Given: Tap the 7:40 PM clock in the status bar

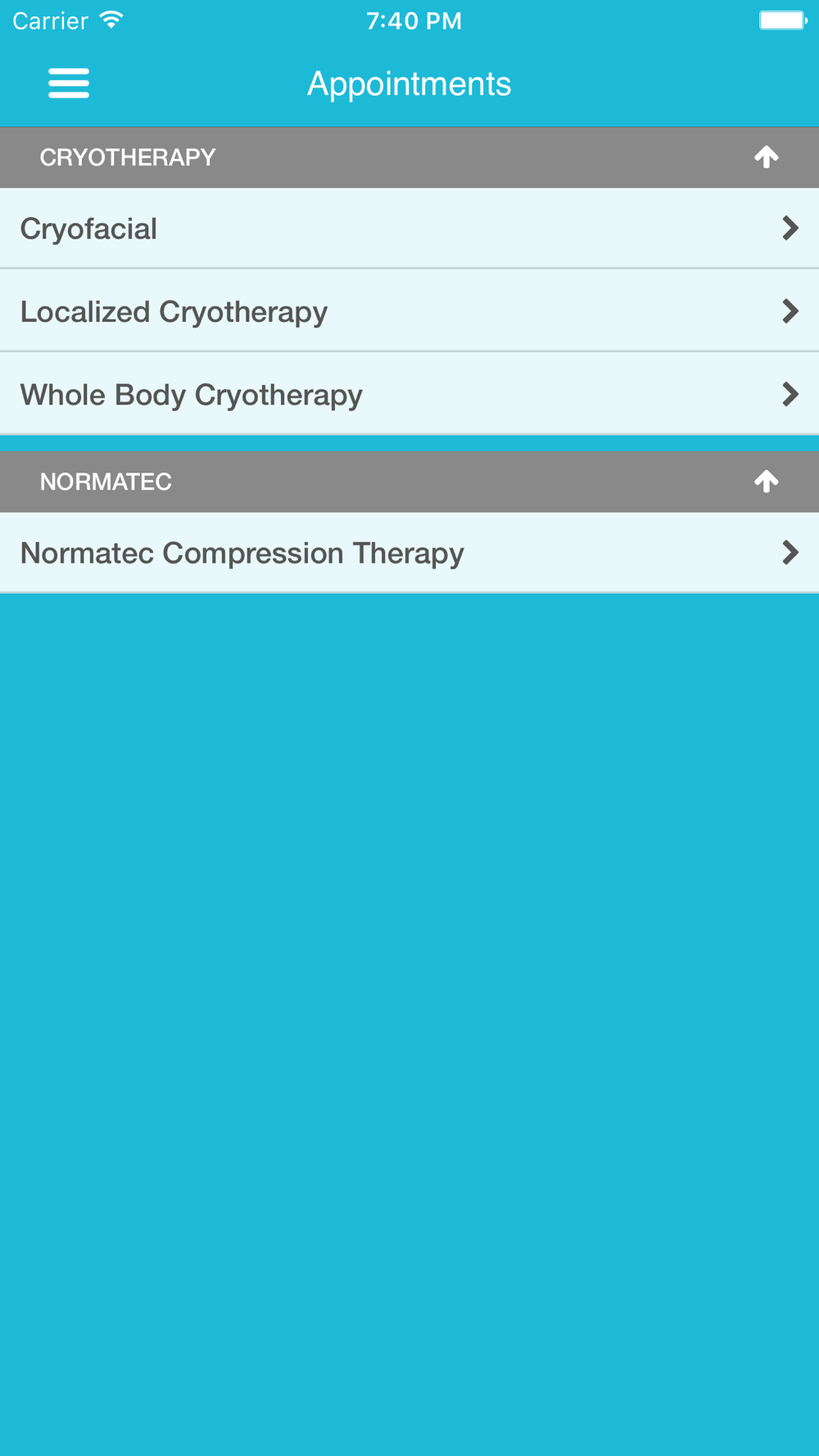Looking at the screenshot, I should [414, 20].
